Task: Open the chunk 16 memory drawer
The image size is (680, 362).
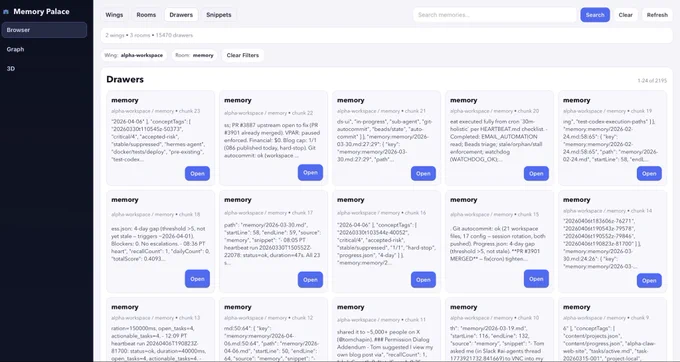Action: [423, 280]
